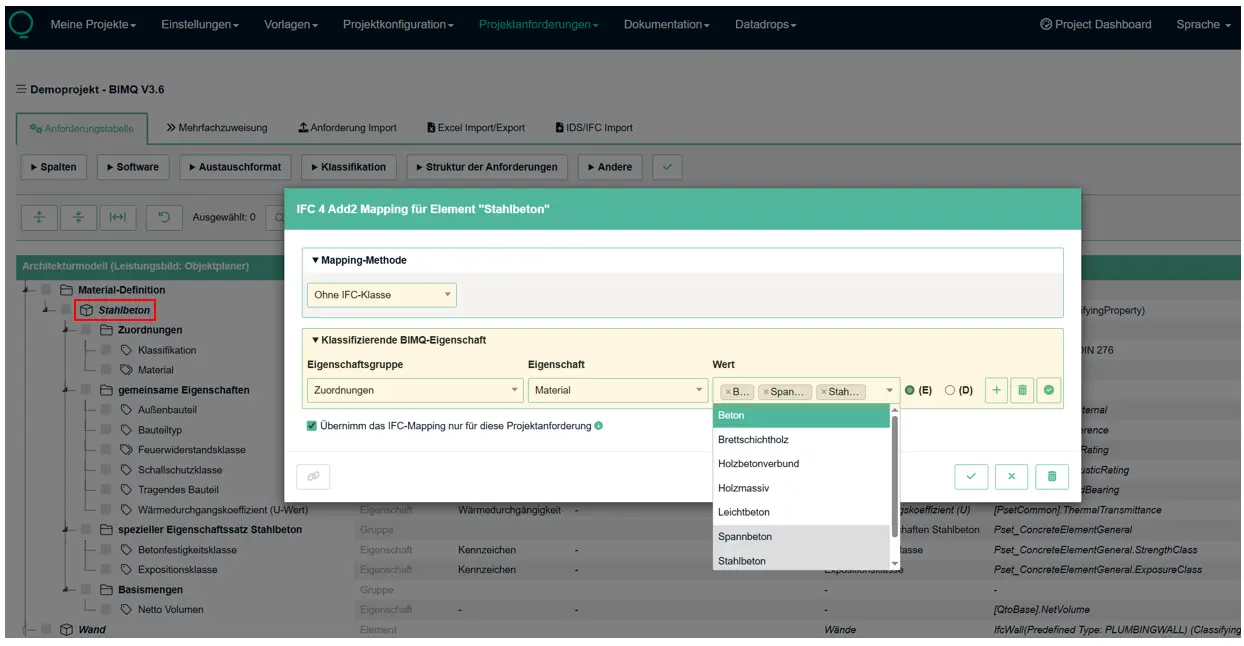This screenshot has width=1244, height=646.
Task: Delete the mapping via the footer trash icon
Action: click(x=1051, y=477)
